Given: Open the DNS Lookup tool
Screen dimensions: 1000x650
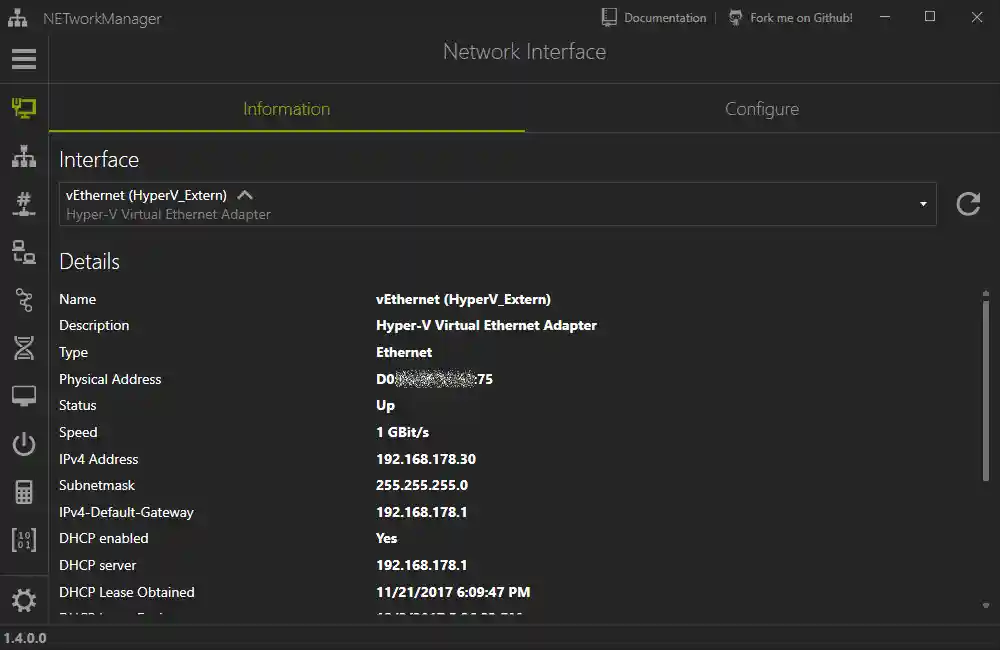Looking at the screenshot, I should pyautogui.click(x=23, y=347).
